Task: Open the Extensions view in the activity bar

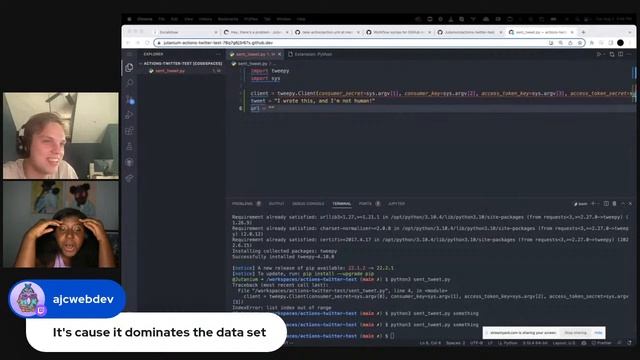Action: (x=129, y=131)
